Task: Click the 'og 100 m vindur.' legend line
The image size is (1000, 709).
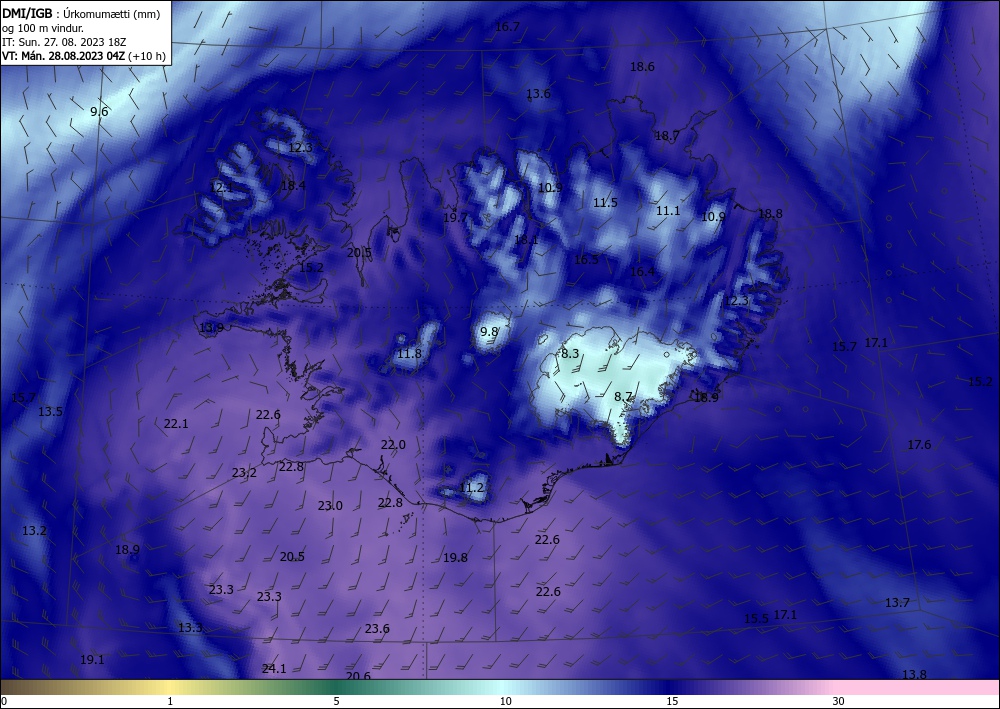Action: (x=43, y=28)
